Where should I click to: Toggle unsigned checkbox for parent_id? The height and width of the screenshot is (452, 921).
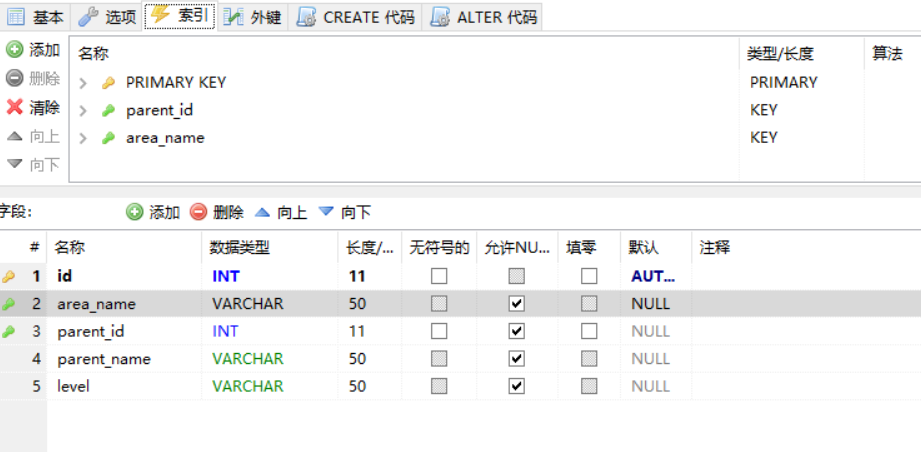(439, 331)
